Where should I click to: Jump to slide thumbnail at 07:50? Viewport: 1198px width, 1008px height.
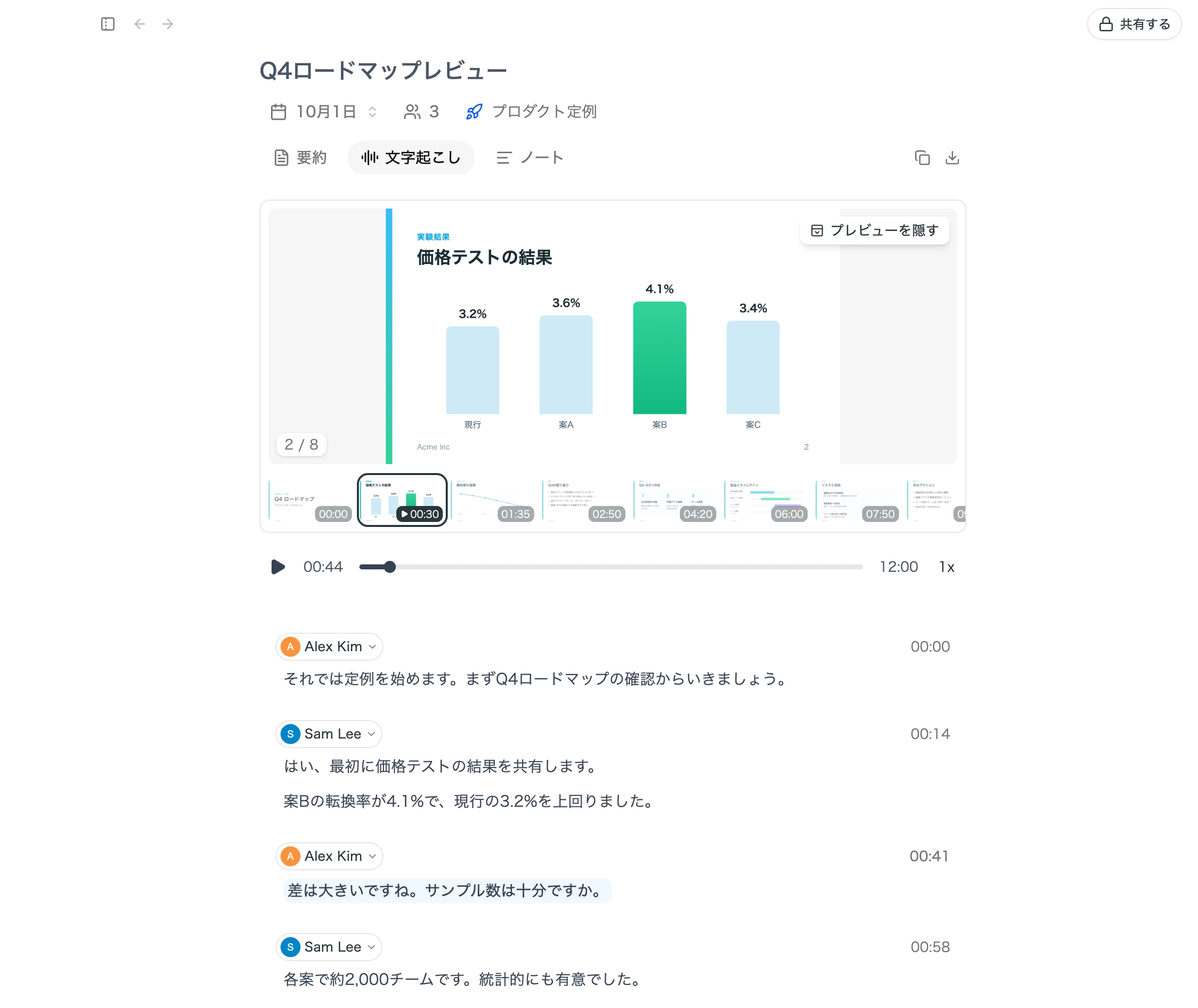click(858, 501)
